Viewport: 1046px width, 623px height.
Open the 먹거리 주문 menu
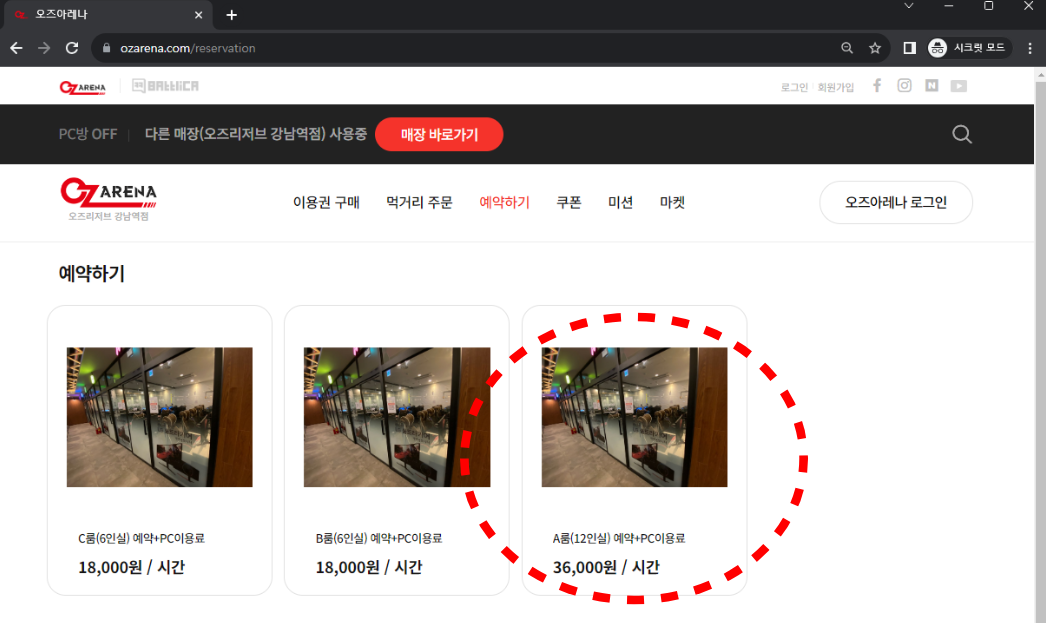pos(419,202)
